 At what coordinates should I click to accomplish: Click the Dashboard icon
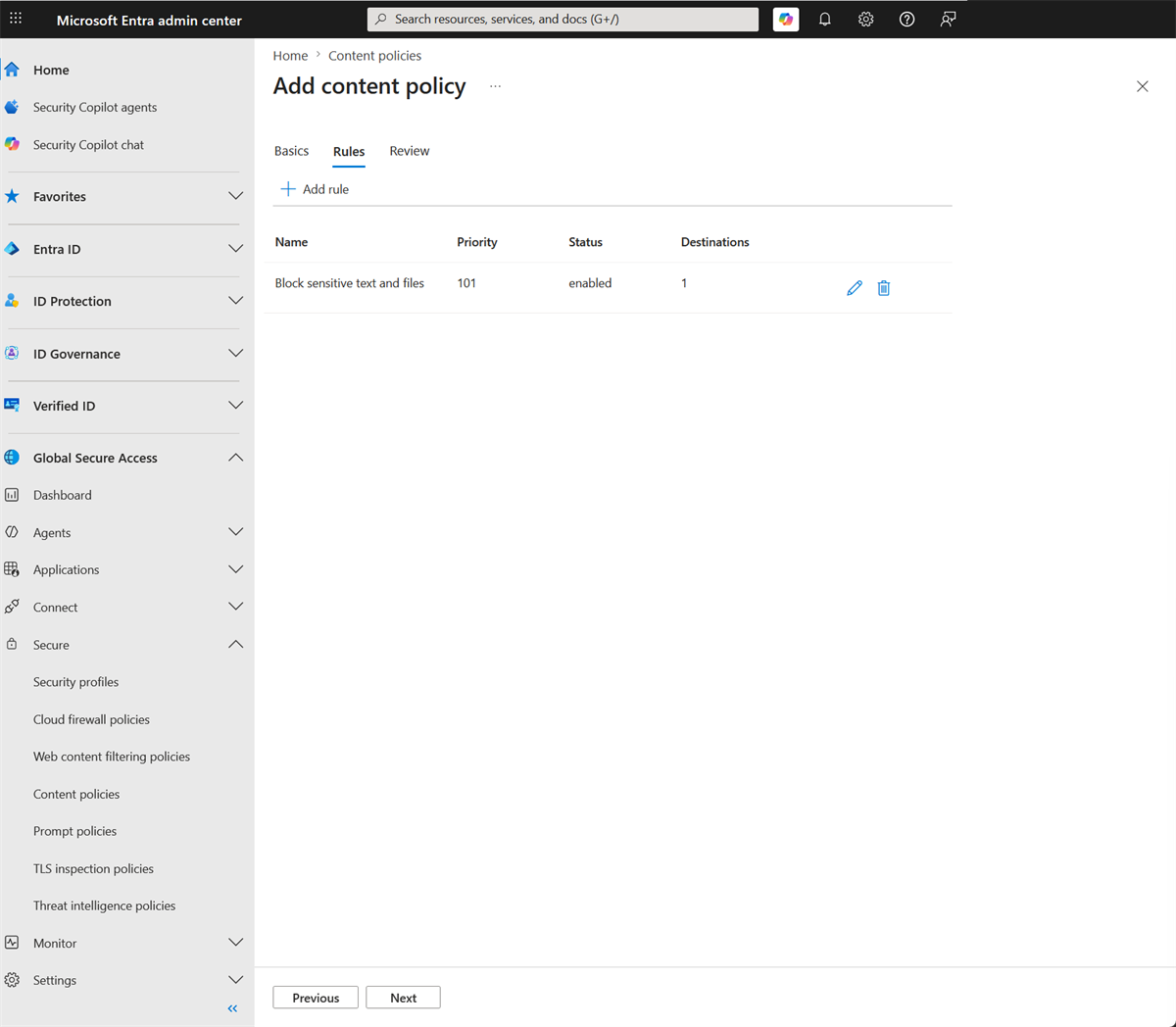click(x=12, y=495)
